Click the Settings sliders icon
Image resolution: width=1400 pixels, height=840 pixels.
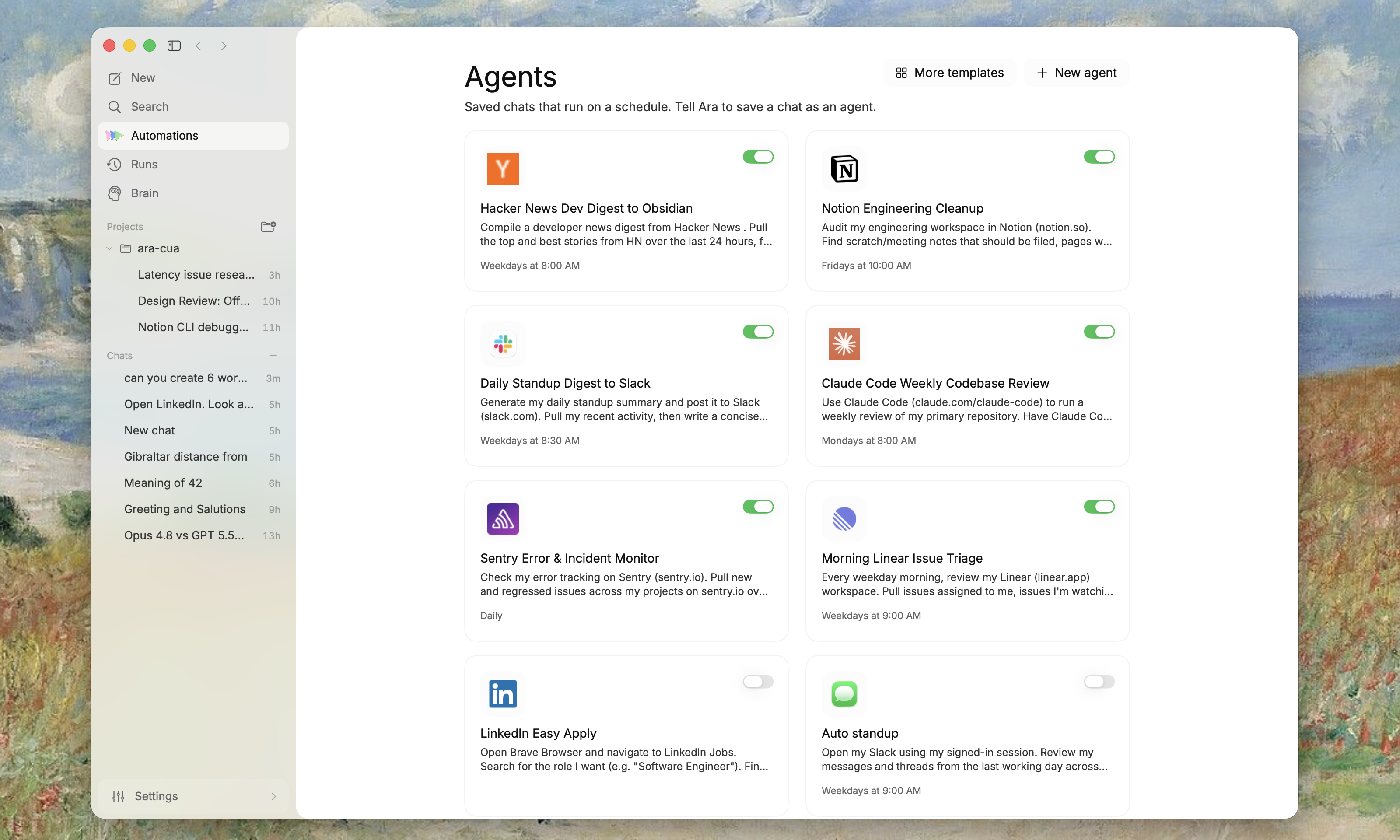click(x=118, y=796)
